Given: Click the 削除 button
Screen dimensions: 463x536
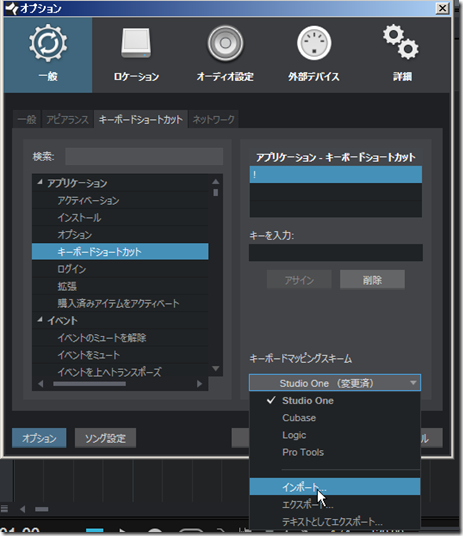Looking at the screenshot, I should (372, 280).
